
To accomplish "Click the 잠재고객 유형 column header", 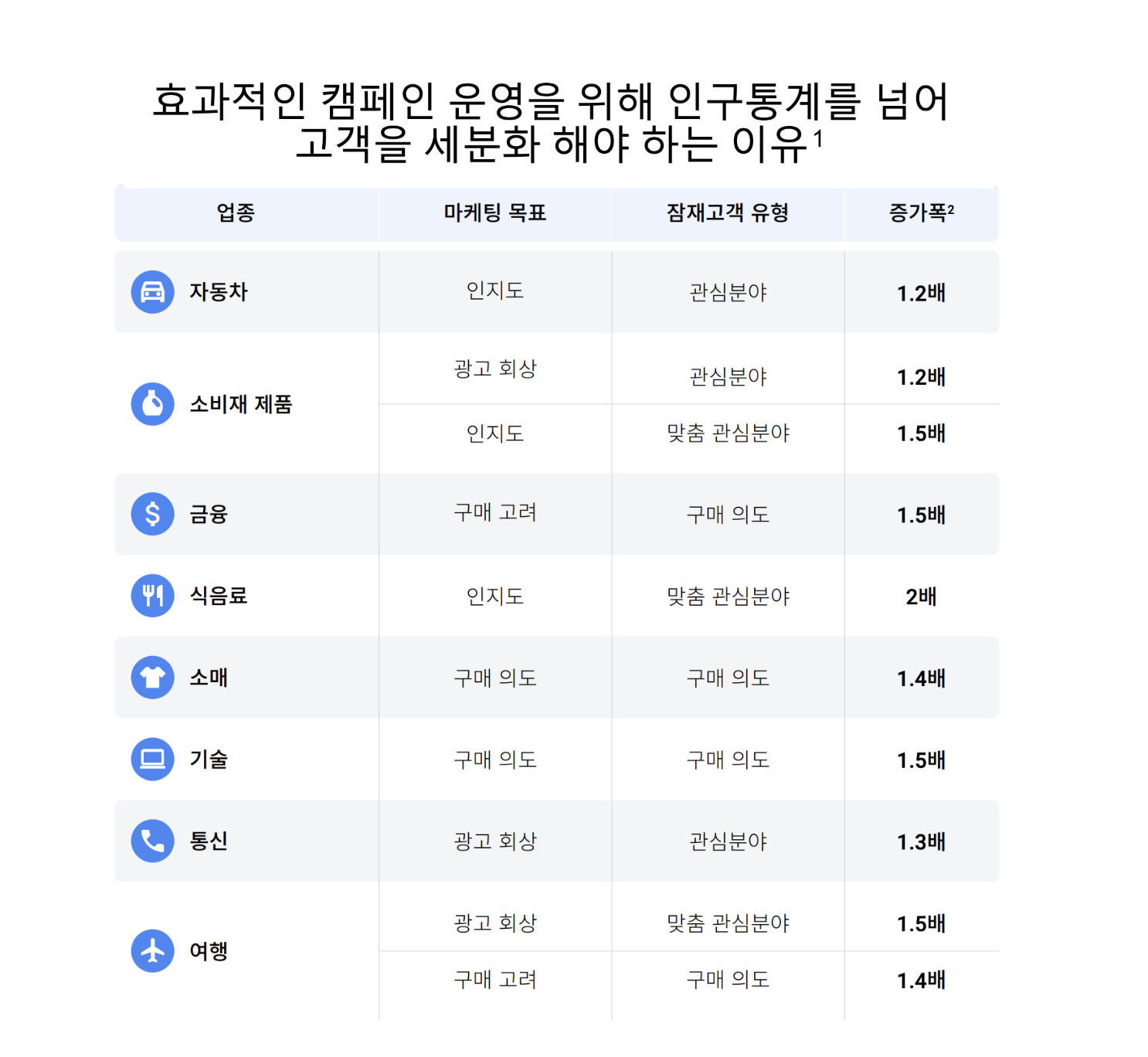I will tap(728, 212).
